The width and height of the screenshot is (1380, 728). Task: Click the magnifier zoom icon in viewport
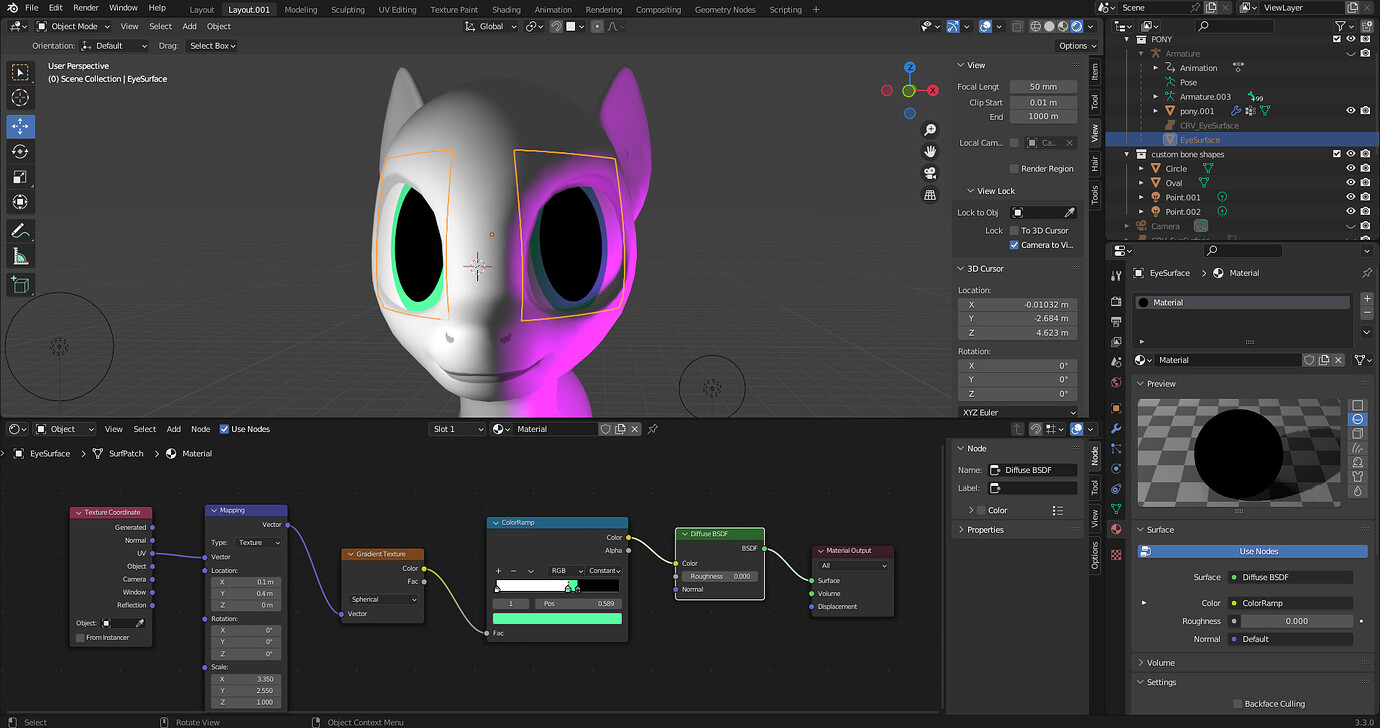click(x=930, y=130)
